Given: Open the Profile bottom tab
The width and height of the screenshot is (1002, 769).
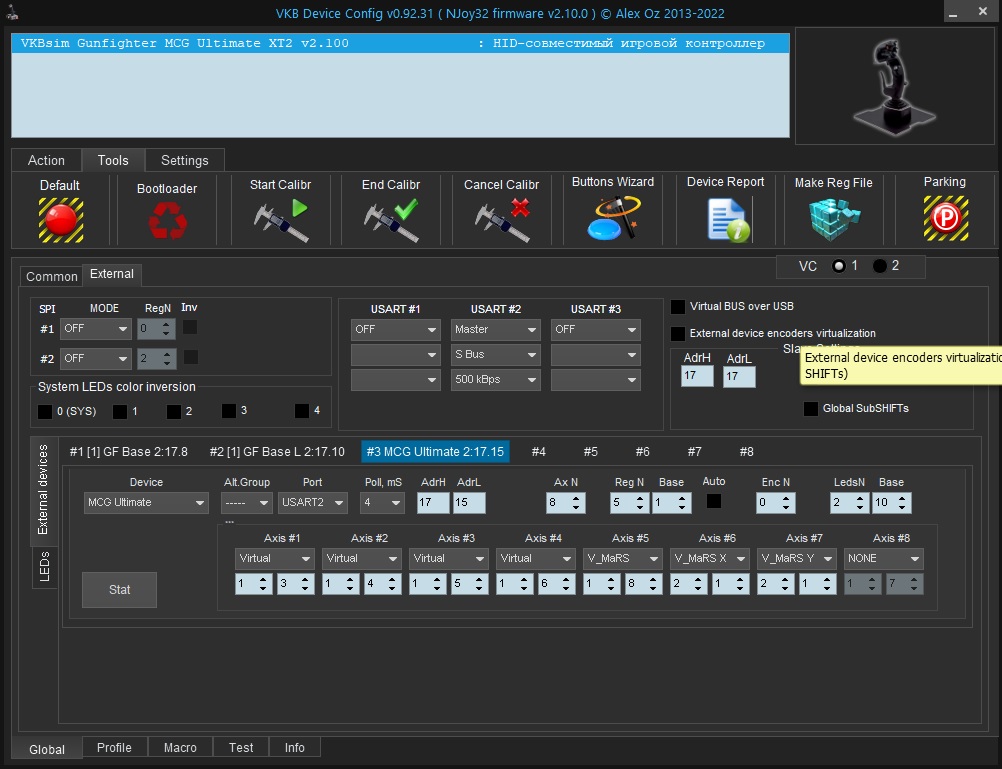Looking at the screenshot, I should point(114,747).
